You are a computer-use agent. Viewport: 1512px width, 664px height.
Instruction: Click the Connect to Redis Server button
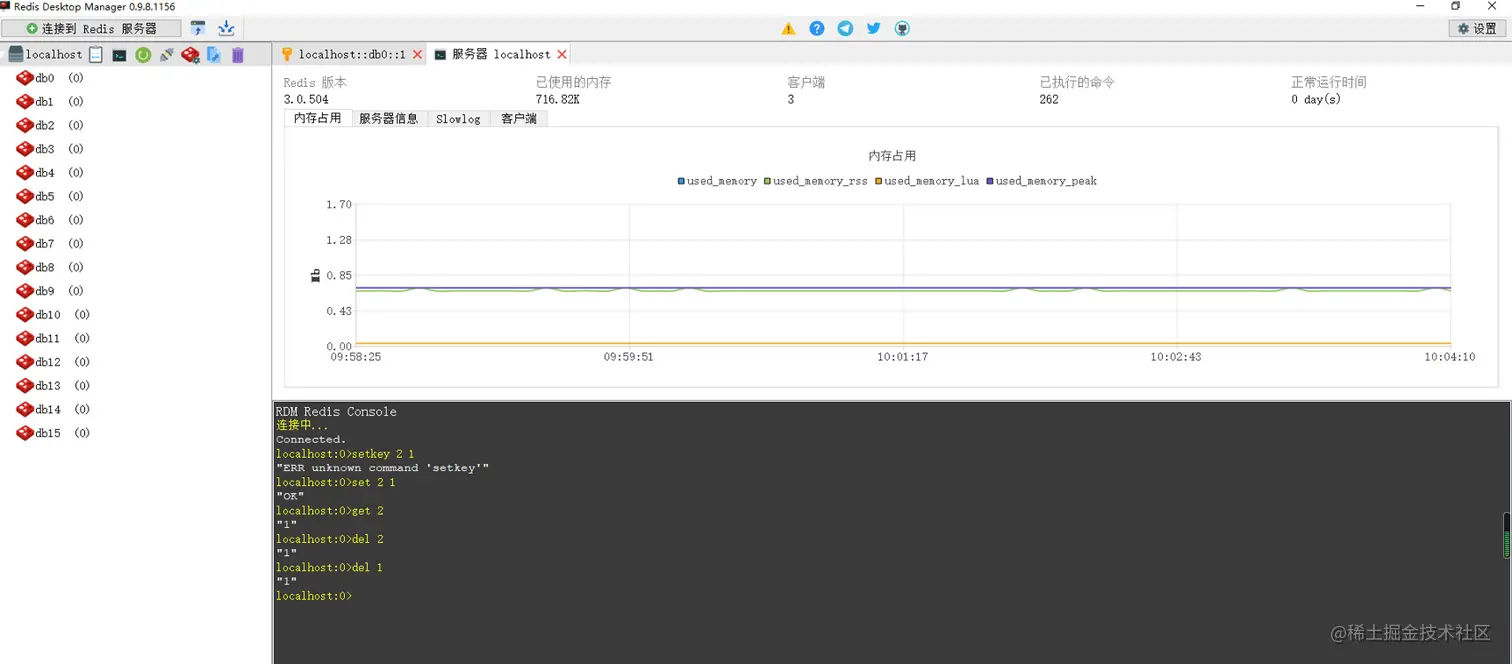coord(91,29)
